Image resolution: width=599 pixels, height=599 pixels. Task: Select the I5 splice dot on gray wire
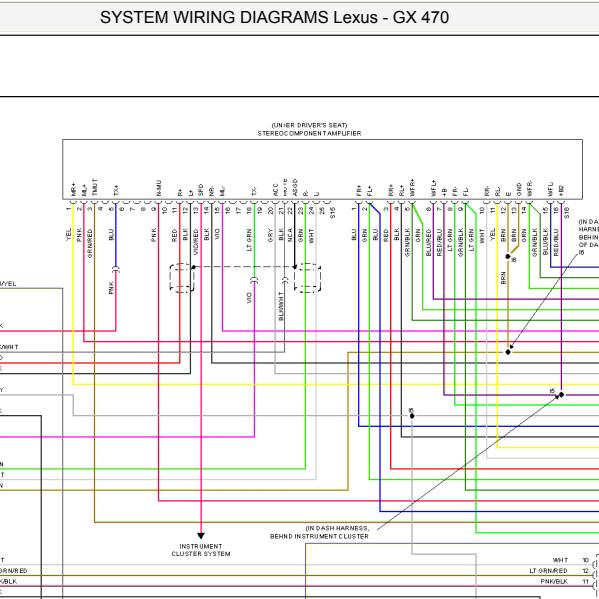click(412, 416)
